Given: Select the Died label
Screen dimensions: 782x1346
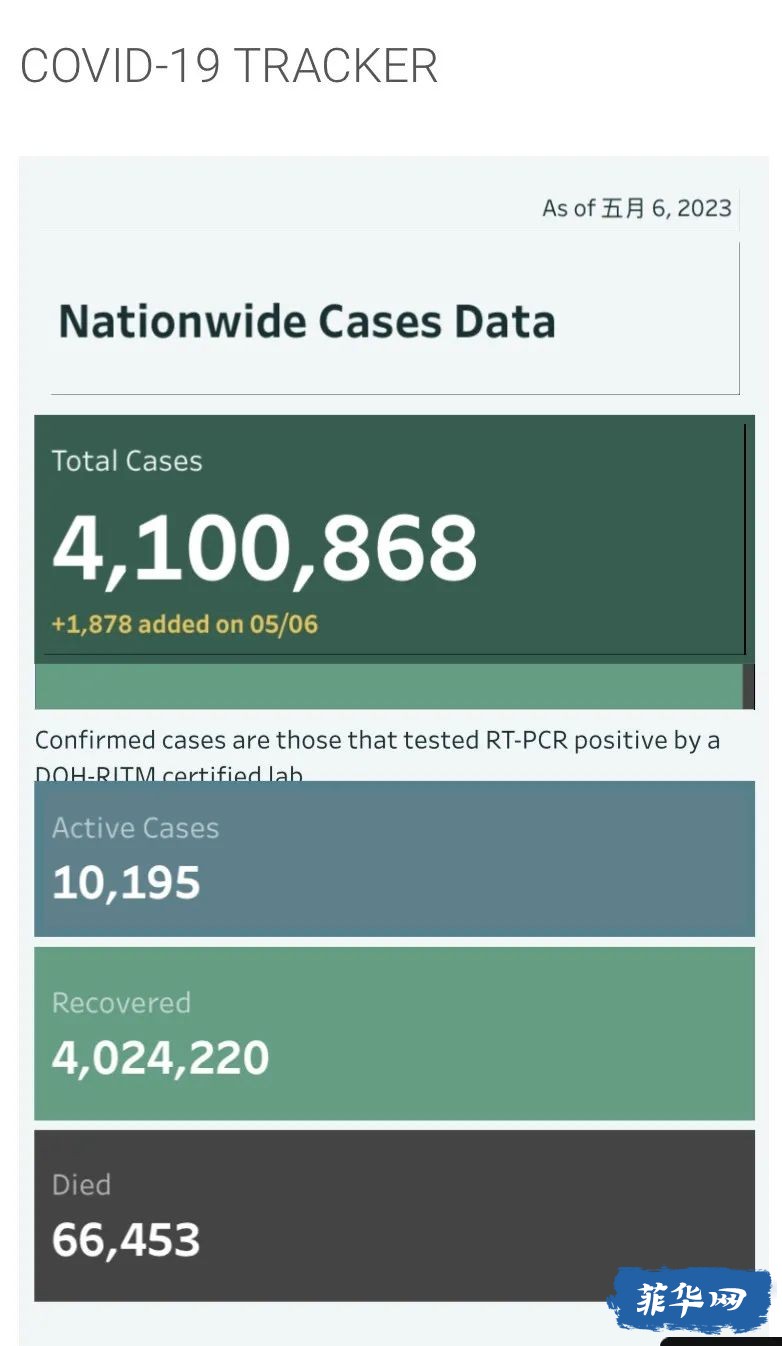Looking at the screenshot, I should (81, 1185).
